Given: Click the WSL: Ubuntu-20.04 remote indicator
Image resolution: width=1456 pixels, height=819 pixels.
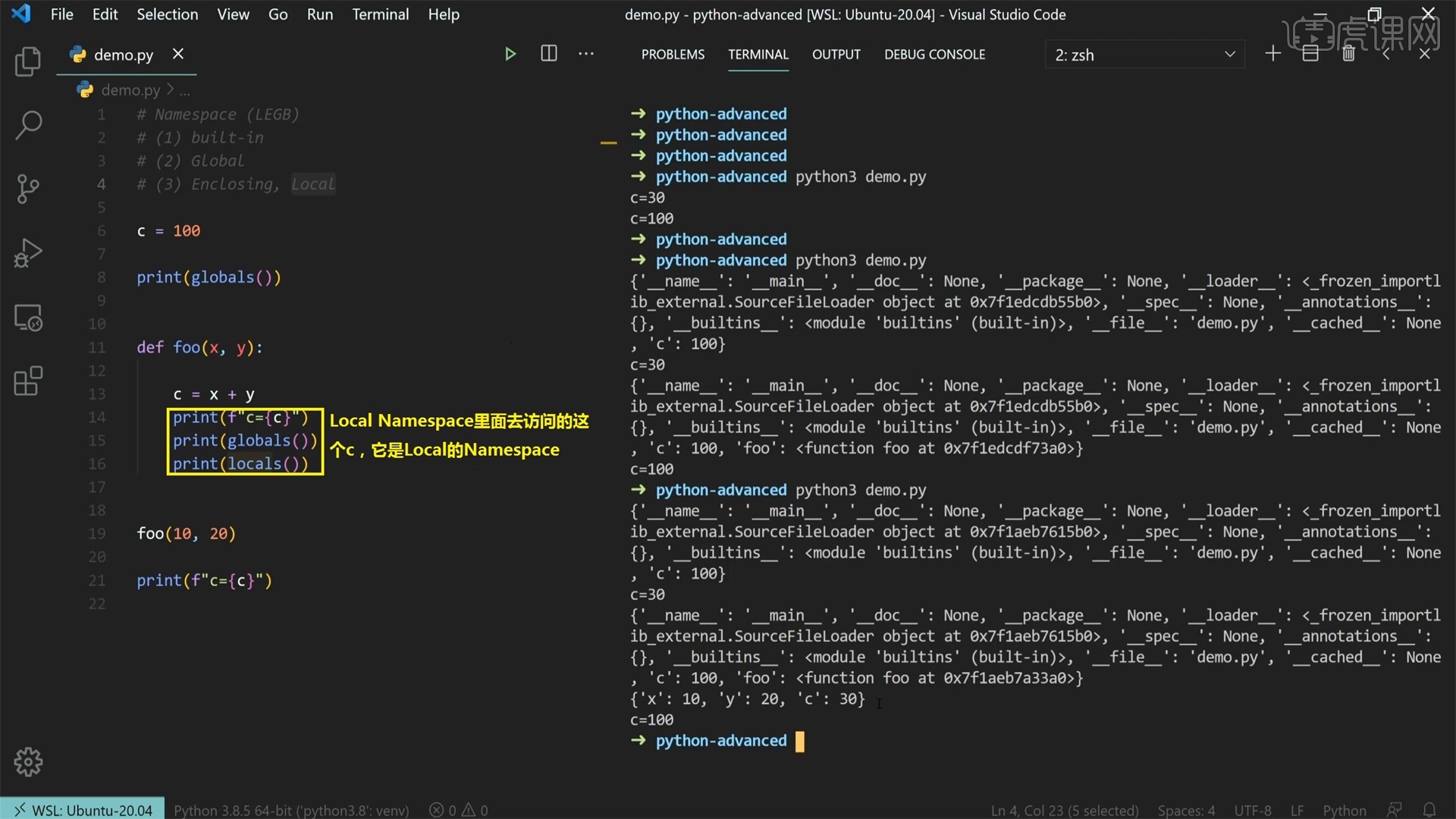Looking at the screenshot, I should pos(81,809).
